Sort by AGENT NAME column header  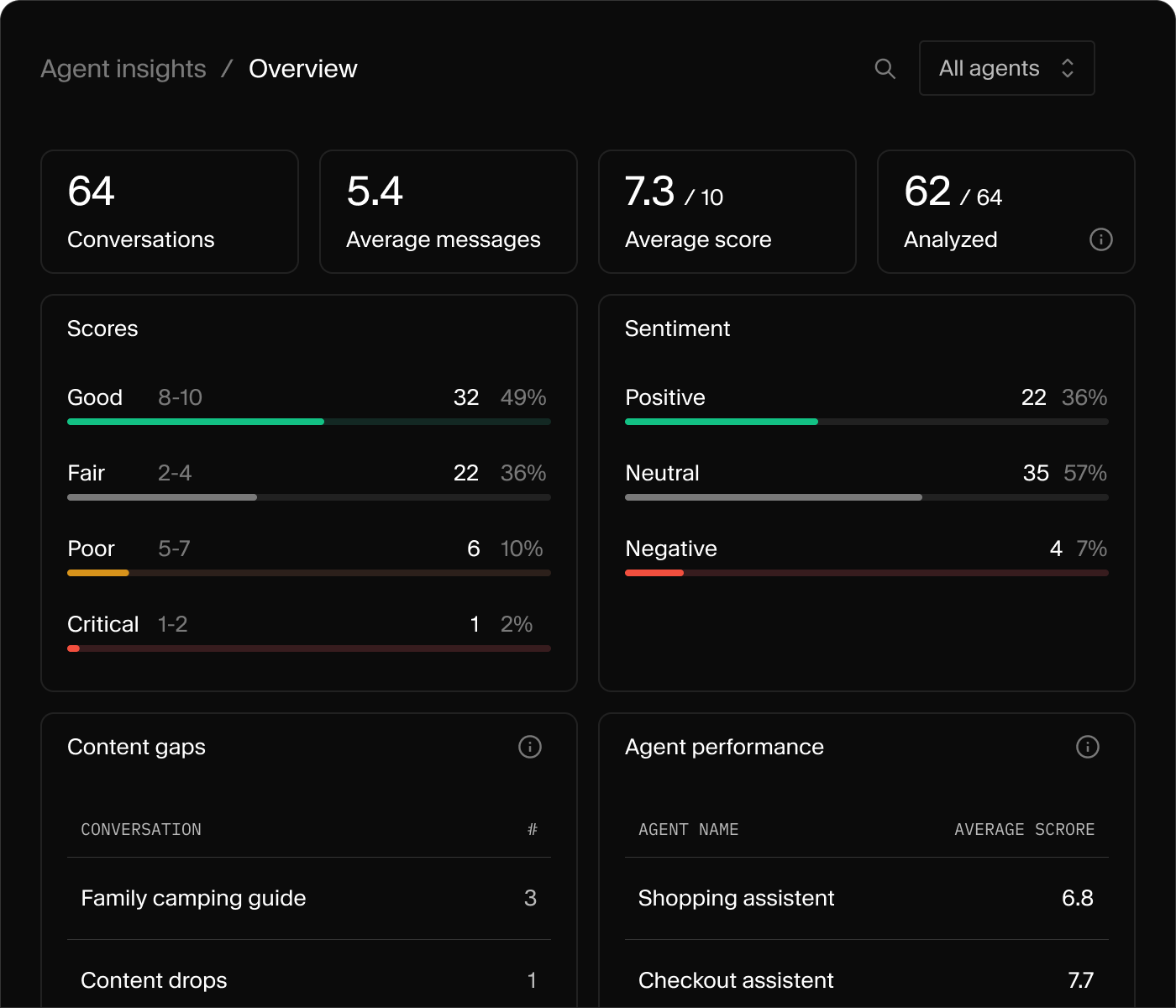(x=688, y=829)
